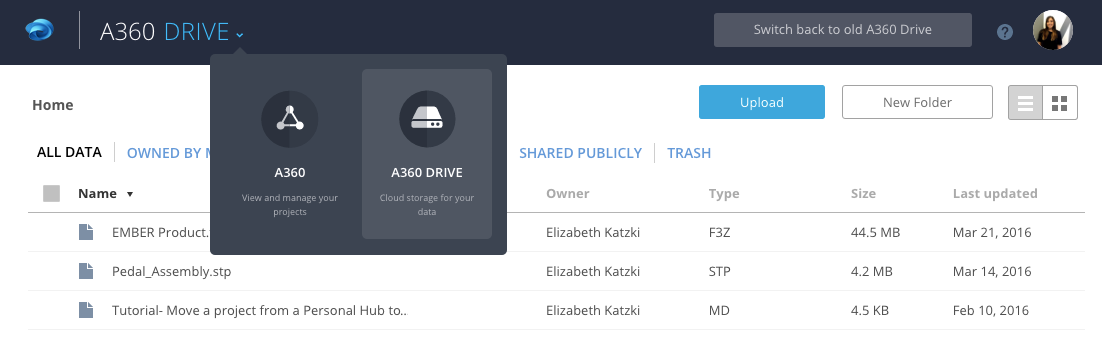Image resolution: width=1102 pixels, height=361 pixels.
Task: Open the A360 Drive product switcher chevron
Action: (x=240, y=34)
